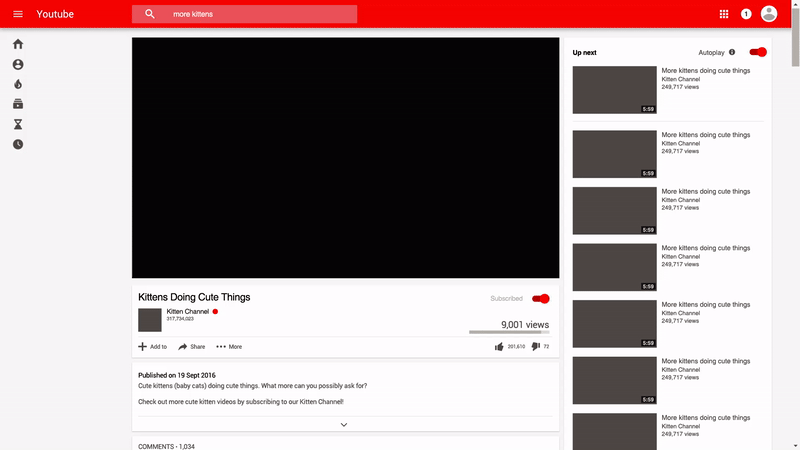Play the main video area
Image resolution: width=800 pixels, height=450 pixels.
(345, 158)
